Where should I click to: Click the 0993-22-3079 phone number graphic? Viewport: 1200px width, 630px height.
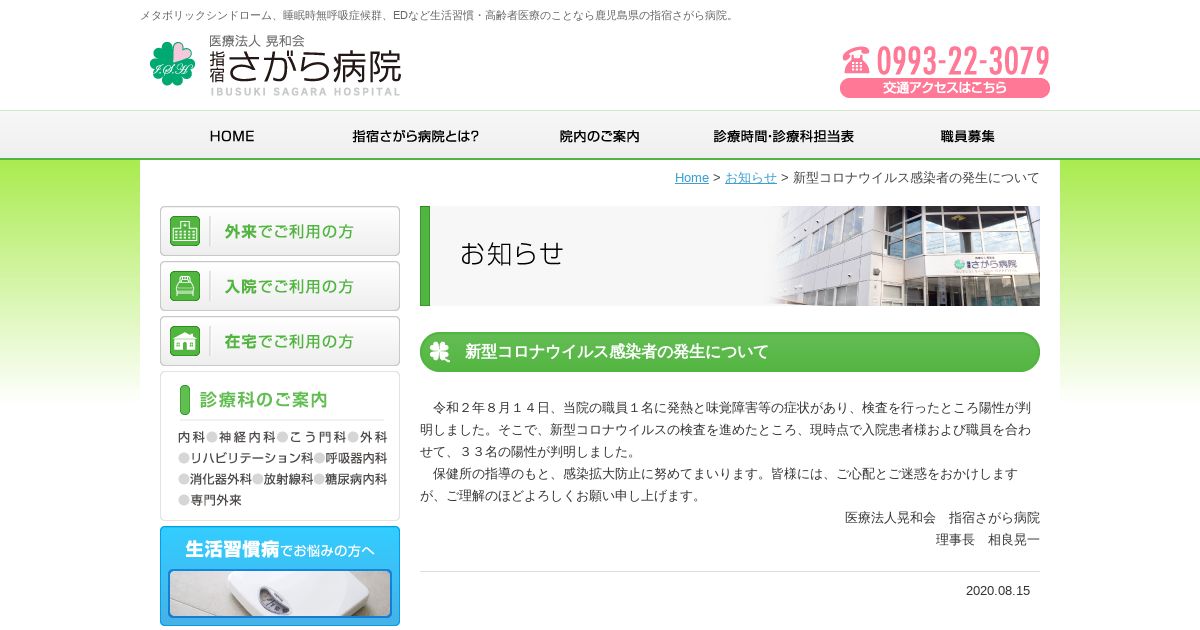click(x=946, y=60)
